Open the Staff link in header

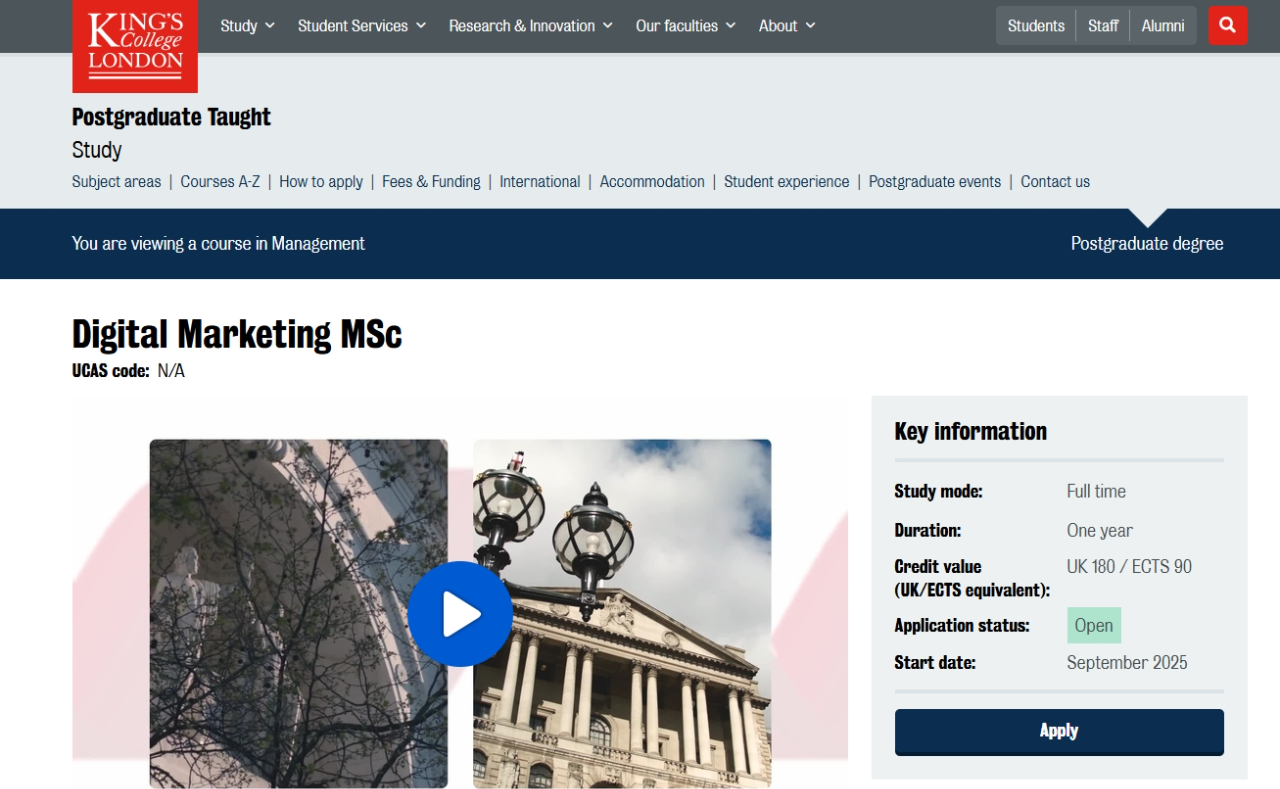pos(1103,26)
